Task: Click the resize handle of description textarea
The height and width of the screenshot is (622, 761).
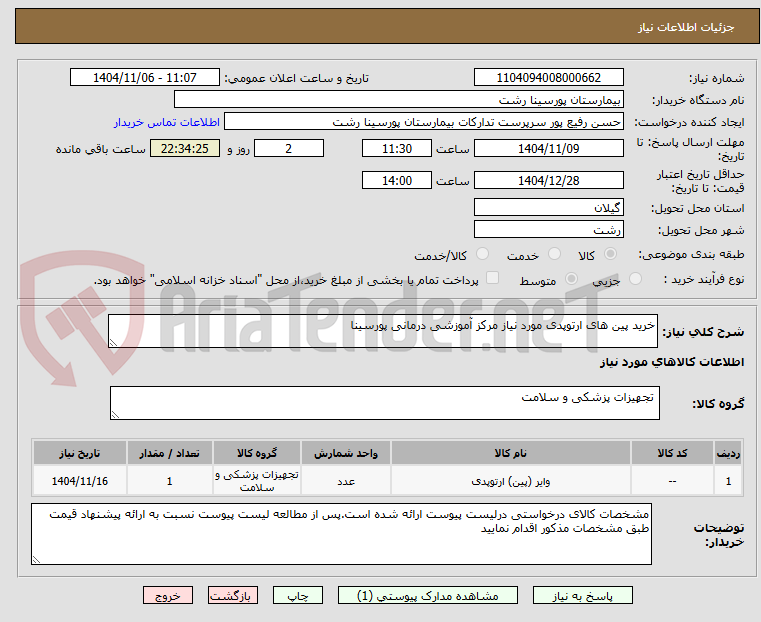Action: pyautogui.click(x=114, y=343)
